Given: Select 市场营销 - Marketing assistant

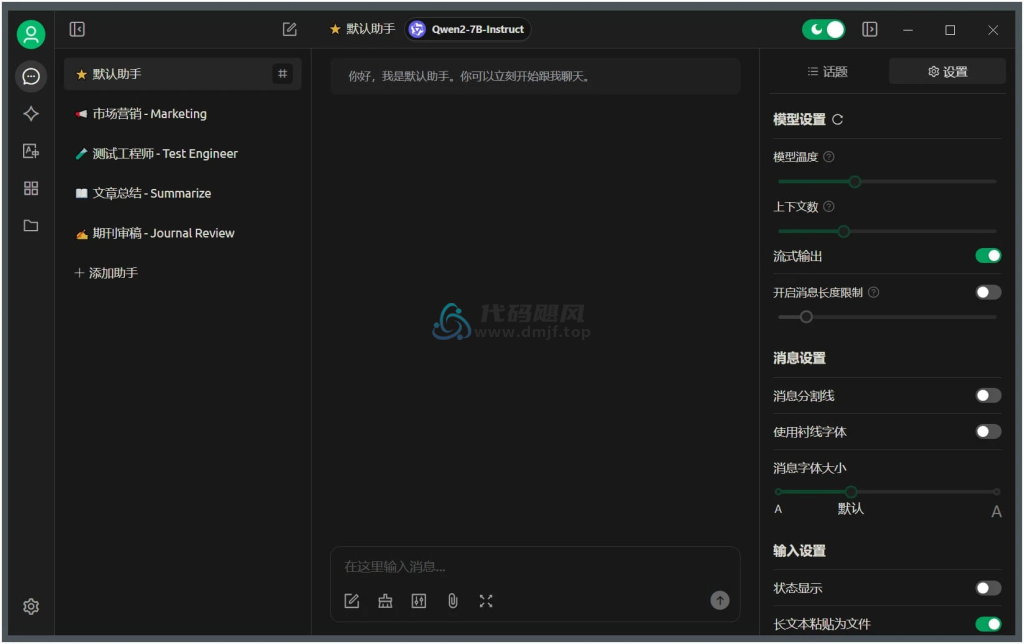Looking at the screenshot, I should pos(182,114).
